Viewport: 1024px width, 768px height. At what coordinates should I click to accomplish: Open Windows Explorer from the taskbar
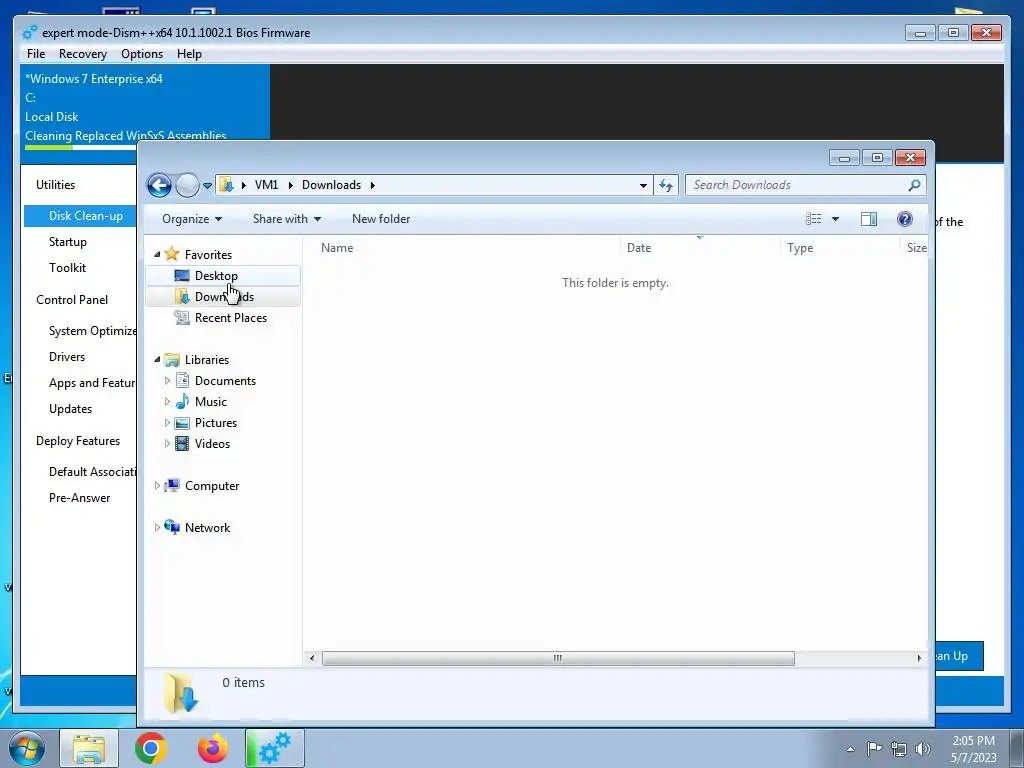[89, 748]
